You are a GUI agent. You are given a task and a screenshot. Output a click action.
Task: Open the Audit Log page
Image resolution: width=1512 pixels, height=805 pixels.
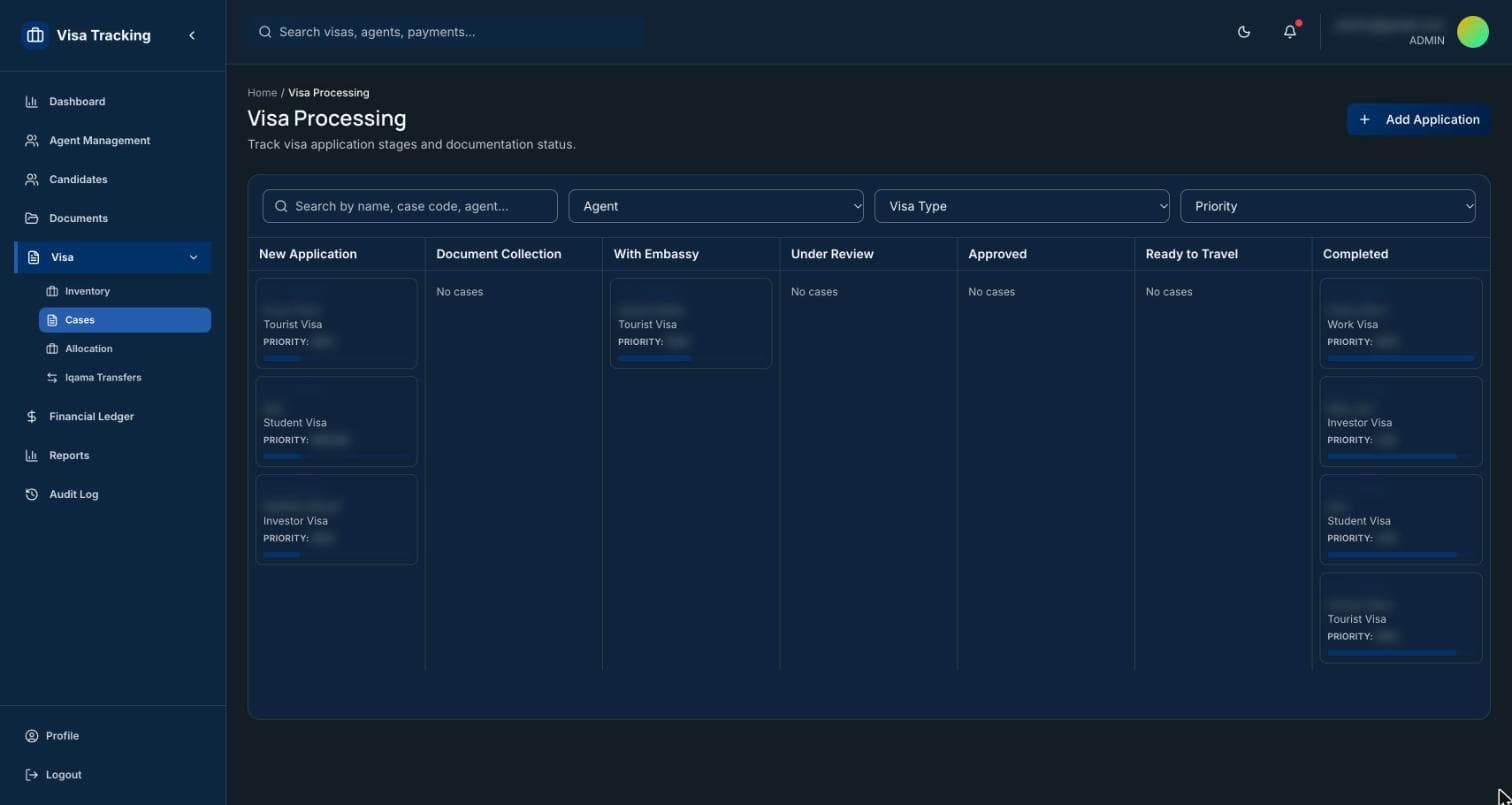113,495
